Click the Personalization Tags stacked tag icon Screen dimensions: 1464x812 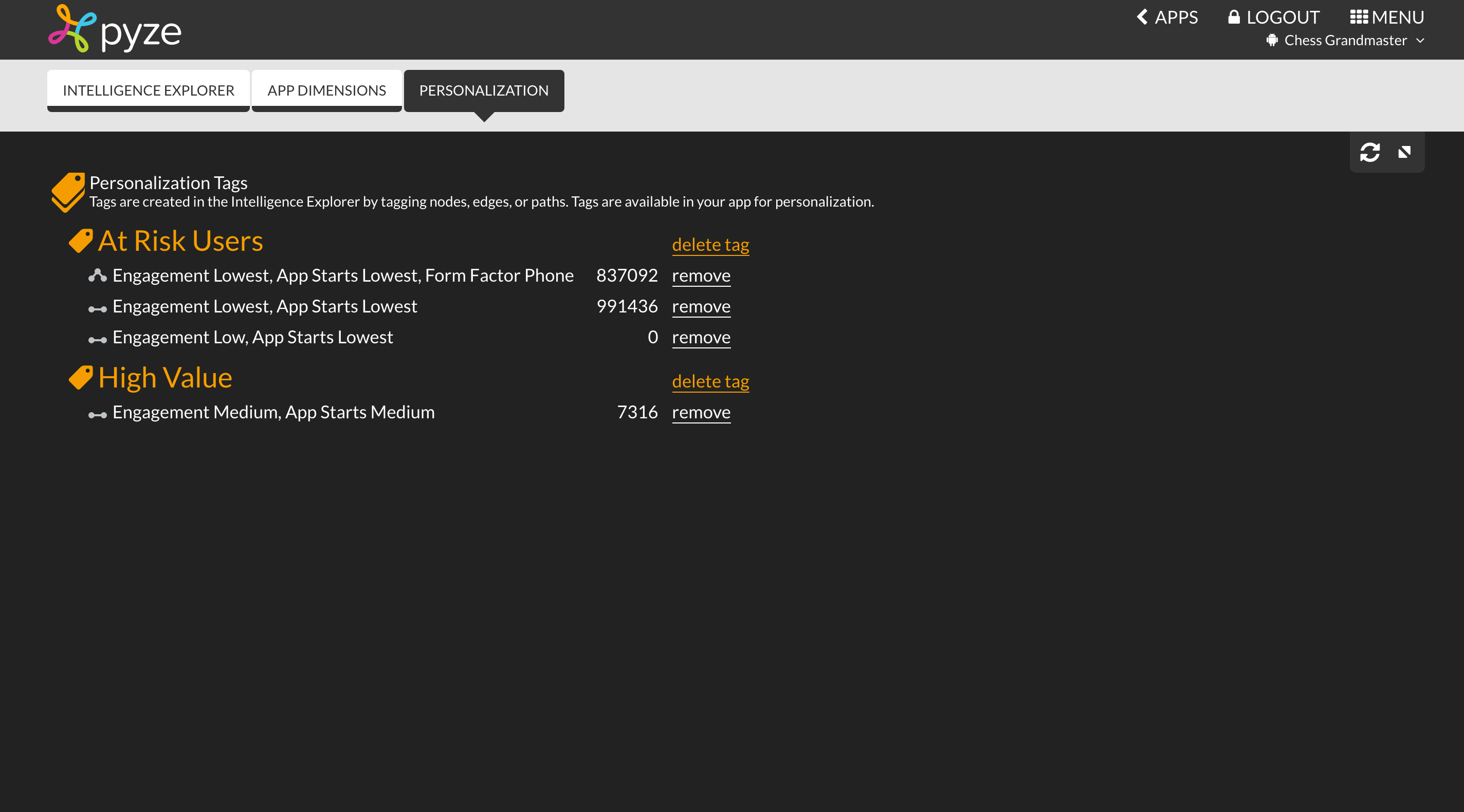pos(68,192)
